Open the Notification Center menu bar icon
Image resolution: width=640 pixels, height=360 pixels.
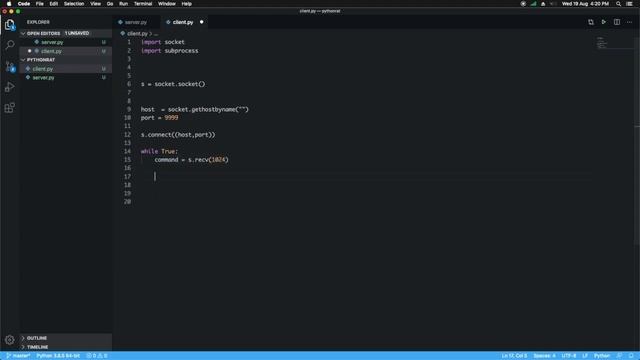(x=629, y=4)
